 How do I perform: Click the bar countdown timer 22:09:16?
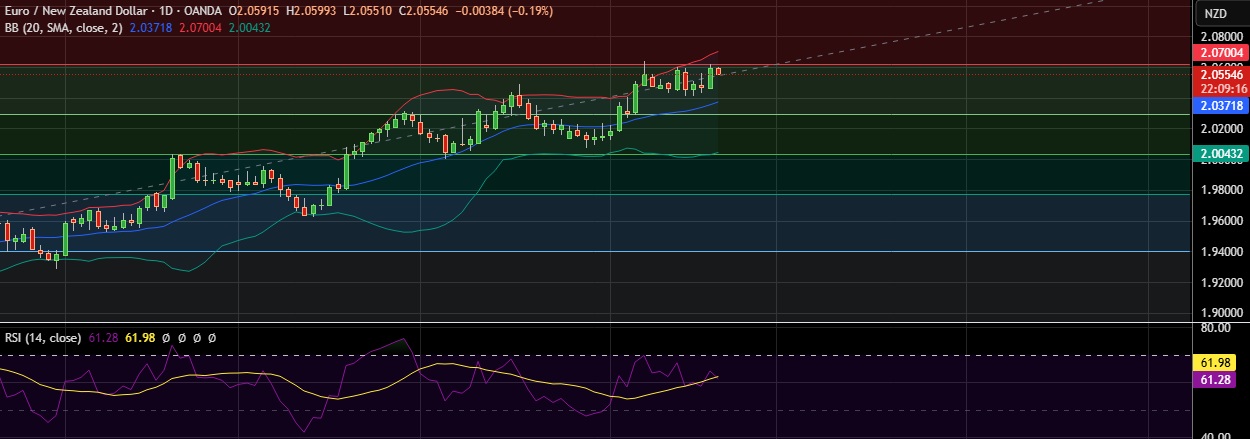1221,88
